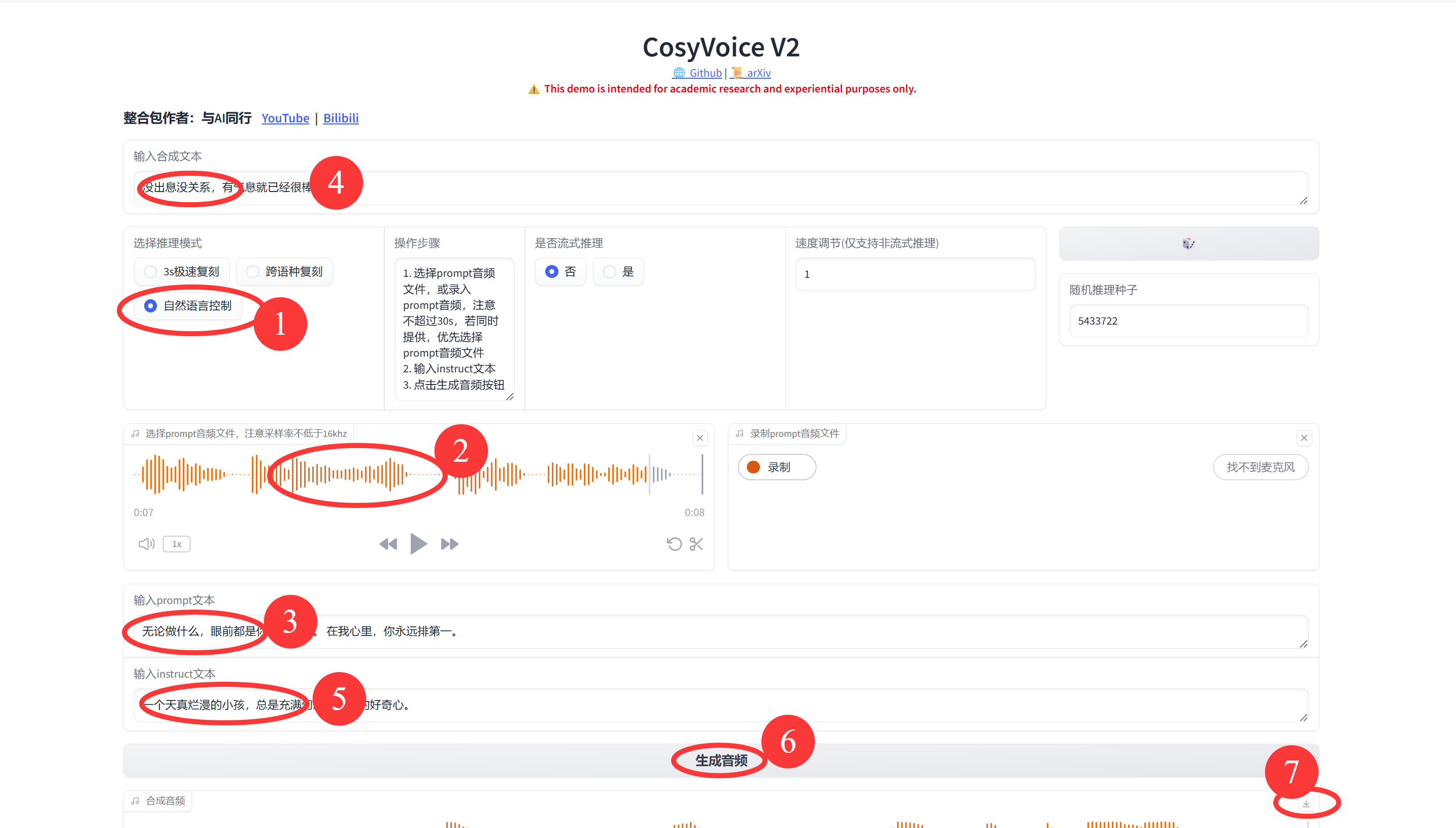Focus the random seed value field
This screenshot has width=1456, height=828.
click(1189, 321)
